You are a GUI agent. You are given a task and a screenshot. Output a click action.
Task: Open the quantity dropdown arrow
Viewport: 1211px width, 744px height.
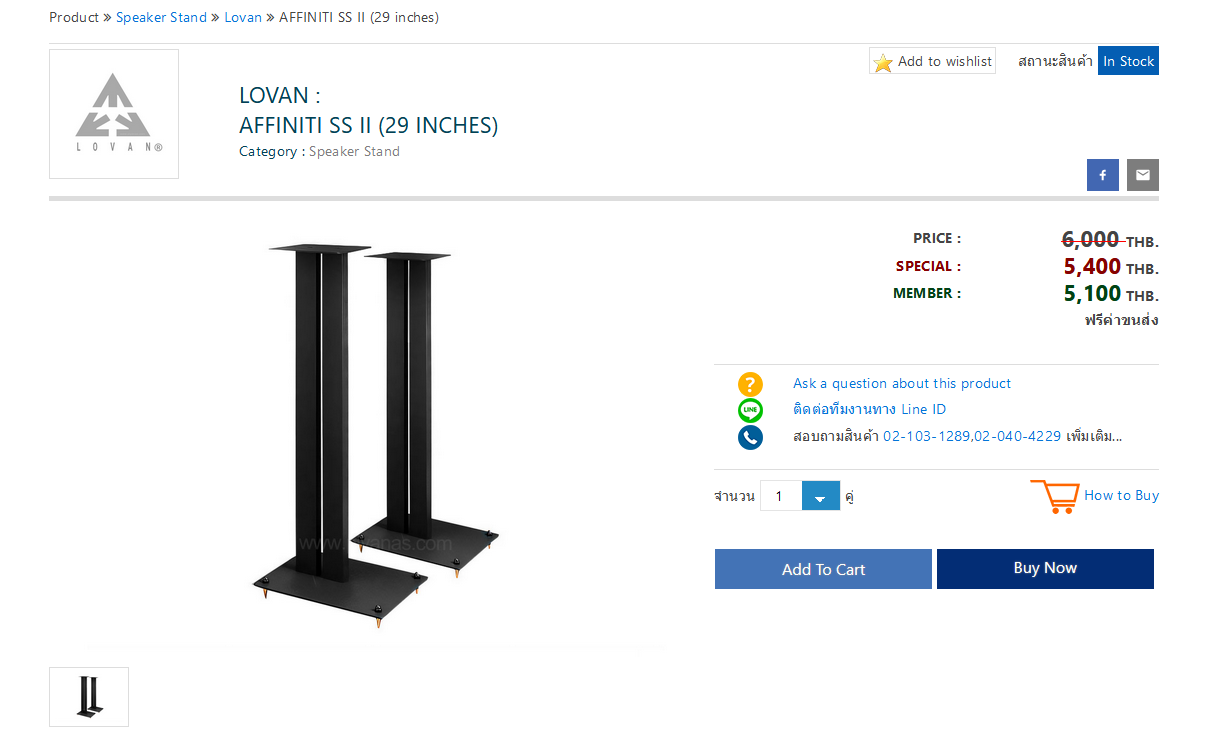tap(820, 496)
